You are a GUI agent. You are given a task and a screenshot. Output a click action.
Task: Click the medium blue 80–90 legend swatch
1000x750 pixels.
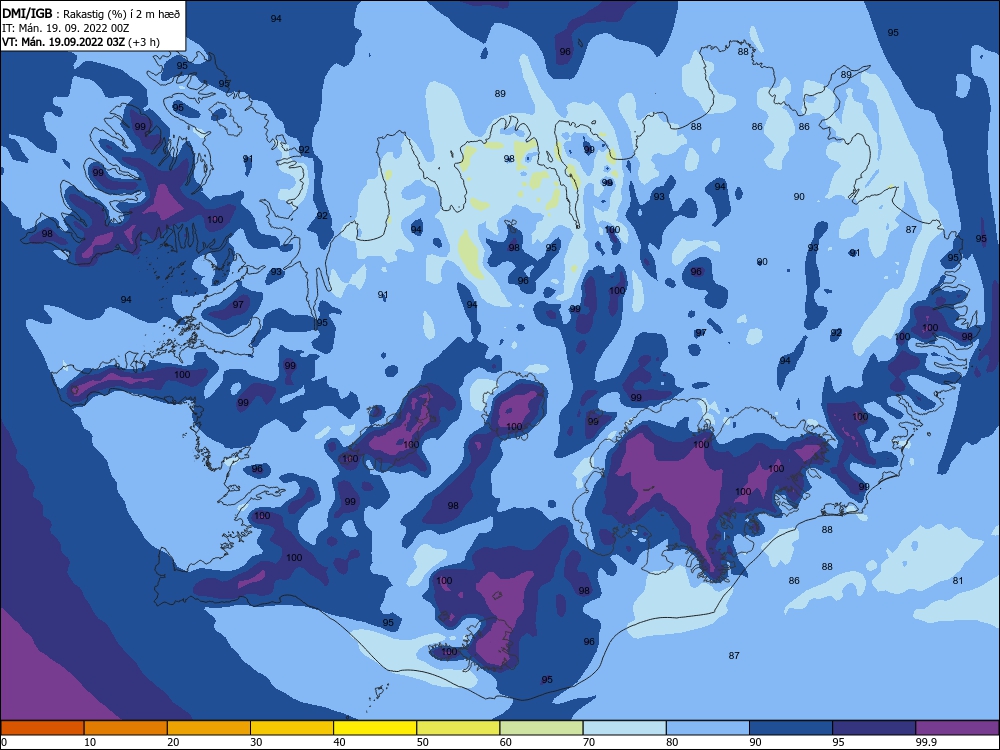point(708,728)
